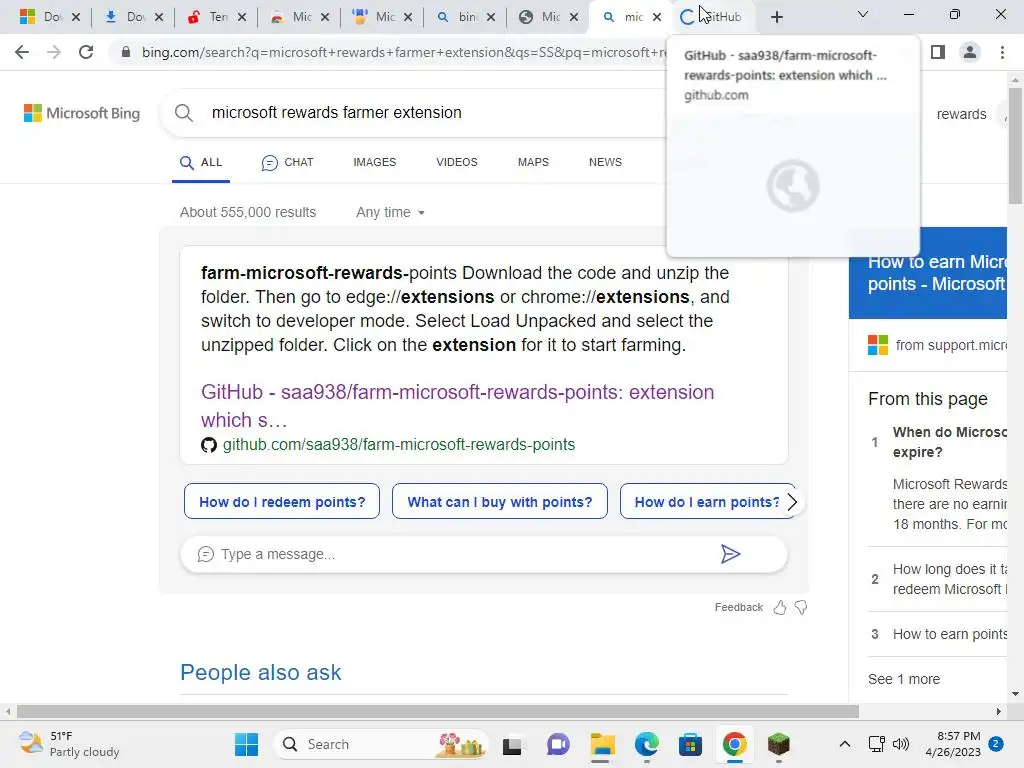Screen dimensions: 1024x768
Task: Click the notification badge in tray
Action: point(996,744)
